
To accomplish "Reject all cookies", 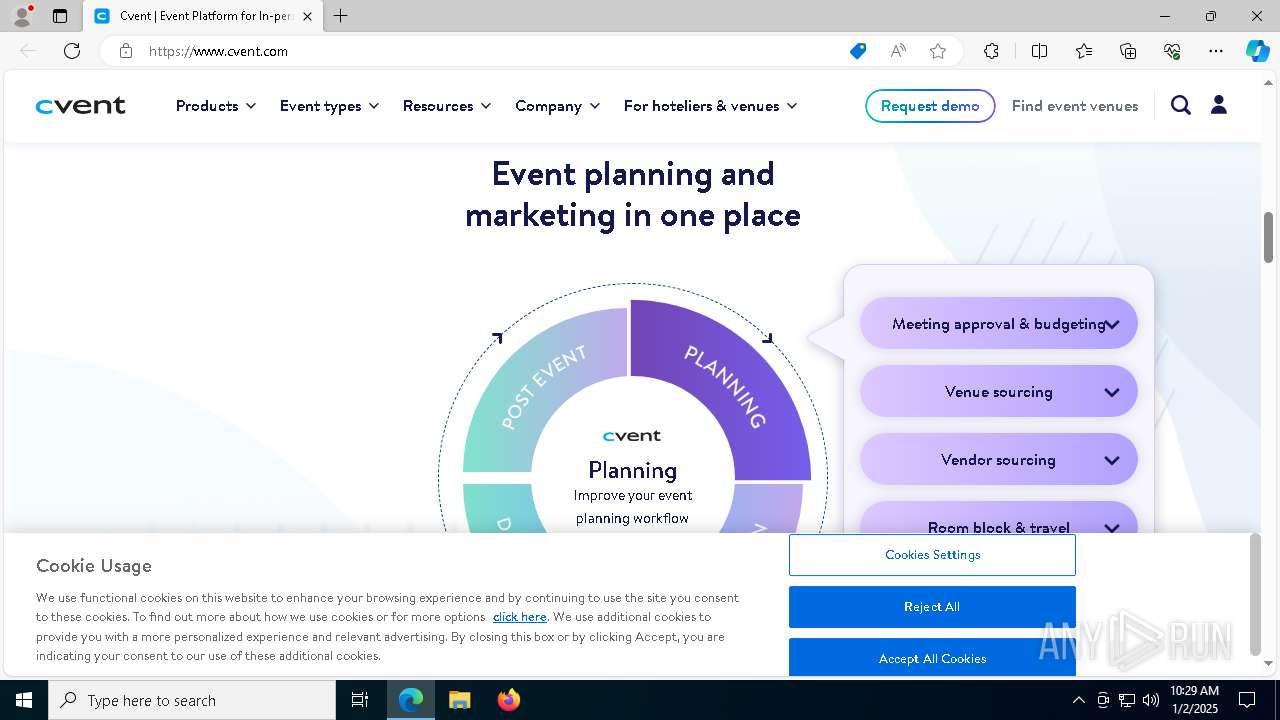I will click(x=932, y=607).
